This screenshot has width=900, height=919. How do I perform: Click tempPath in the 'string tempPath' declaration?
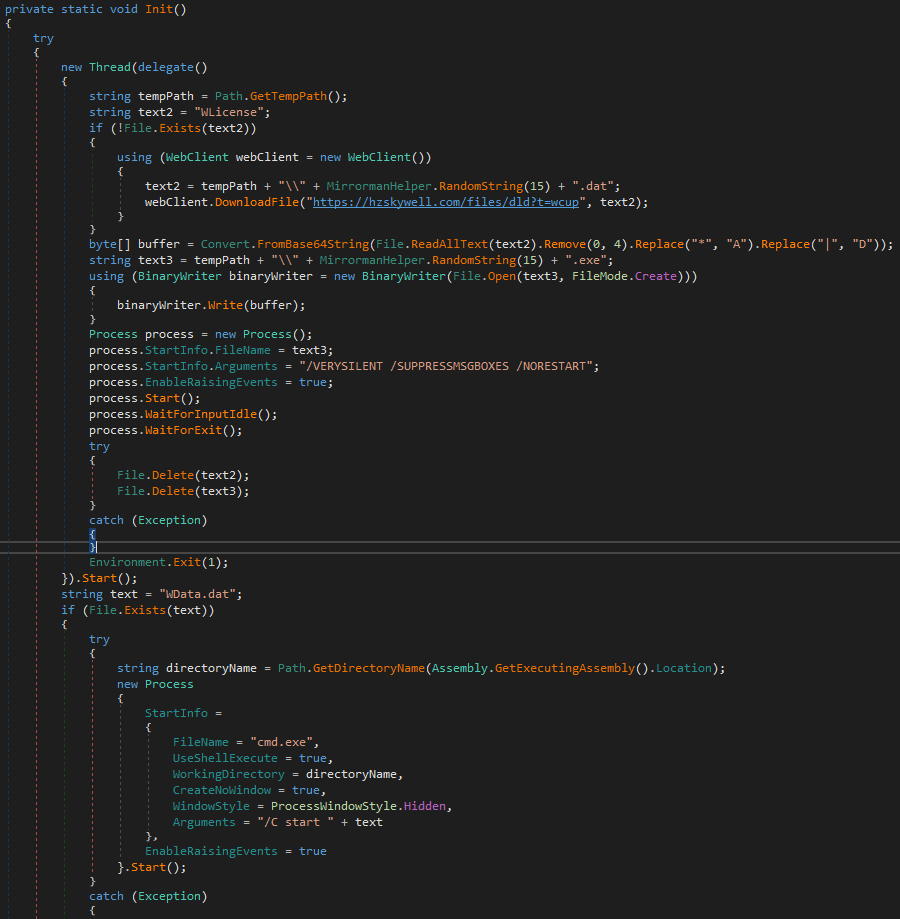tap(166, 96)
